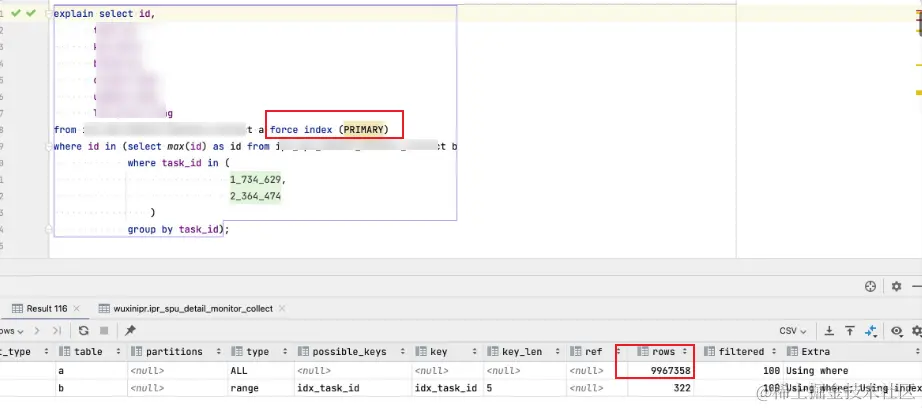Viewport: 922px width, 408px height.
Task: Click the PRIMARY keyword in the editor
Action: [x=363, y=129]
